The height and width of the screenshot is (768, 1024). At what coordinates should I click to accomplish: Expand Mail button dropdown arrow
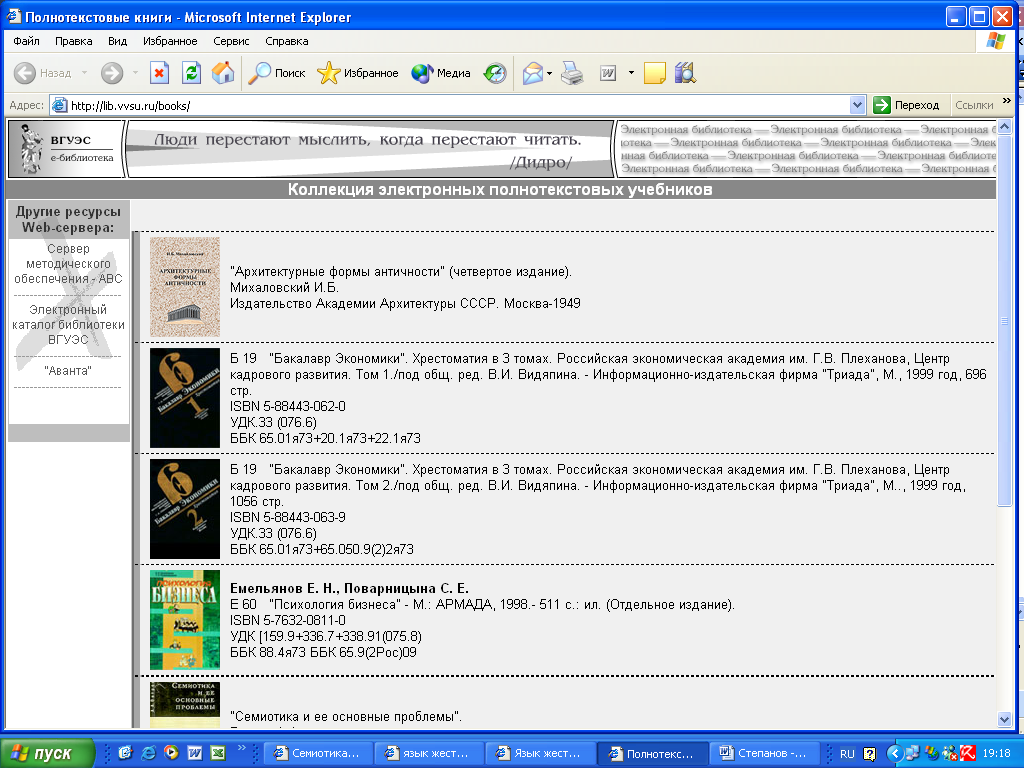[549, 73]
